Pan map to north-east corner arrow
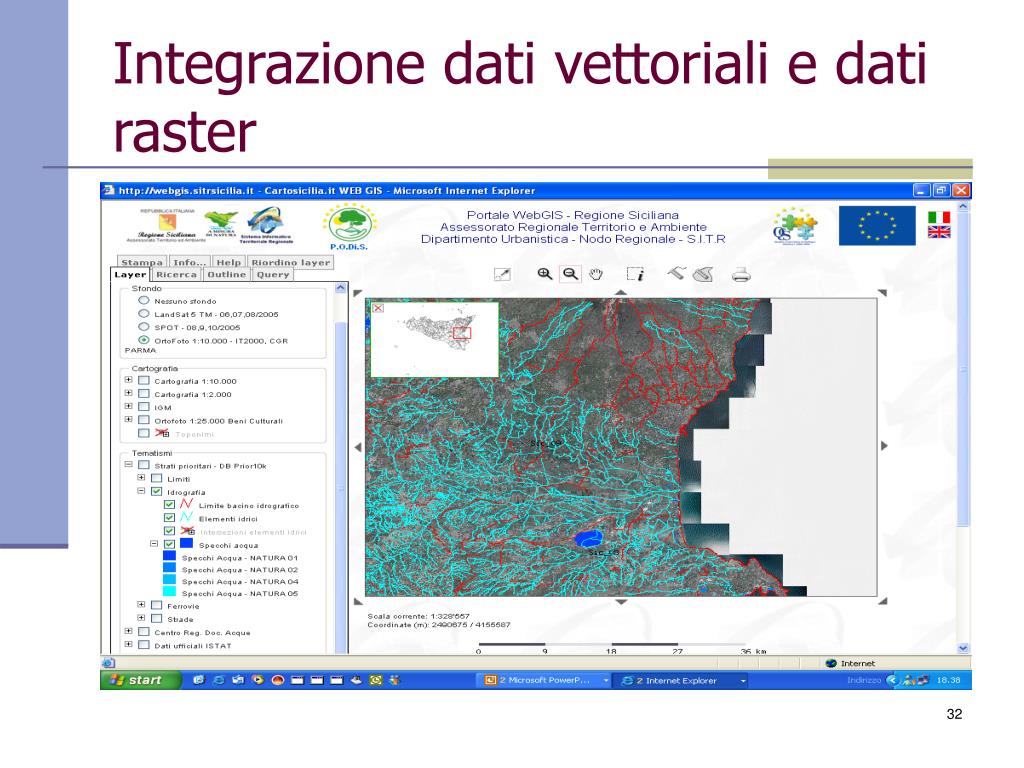 [882, 293]
